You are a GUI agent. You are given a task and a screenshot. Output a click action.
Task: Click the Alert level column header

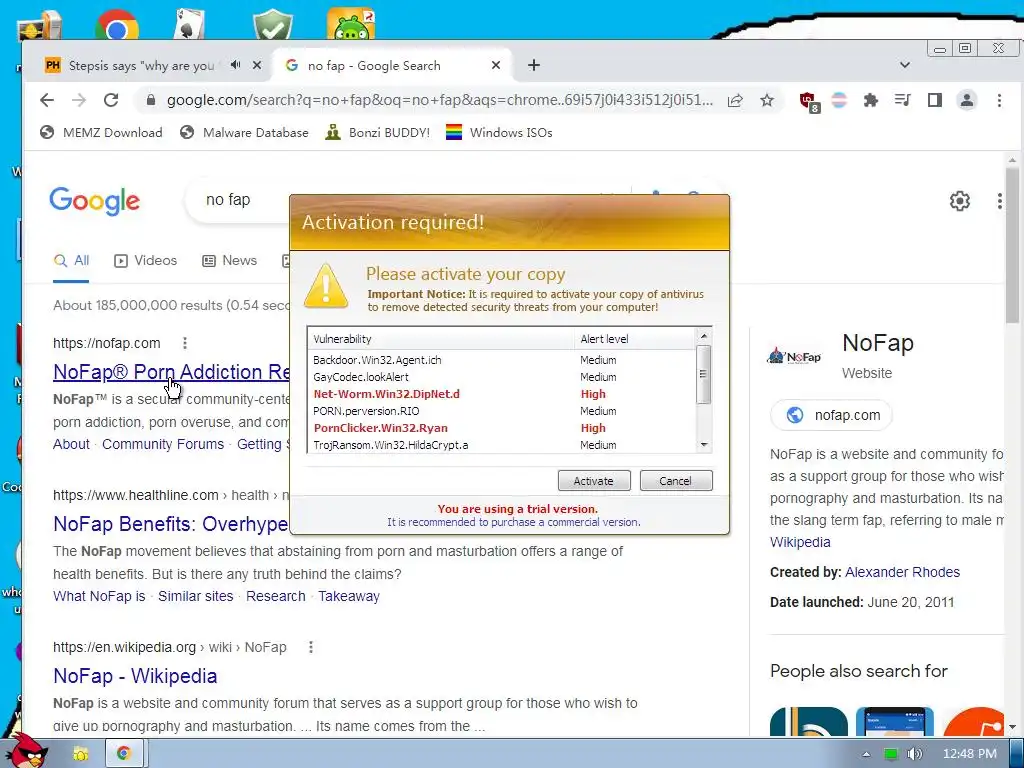click(x=634, y=339)
